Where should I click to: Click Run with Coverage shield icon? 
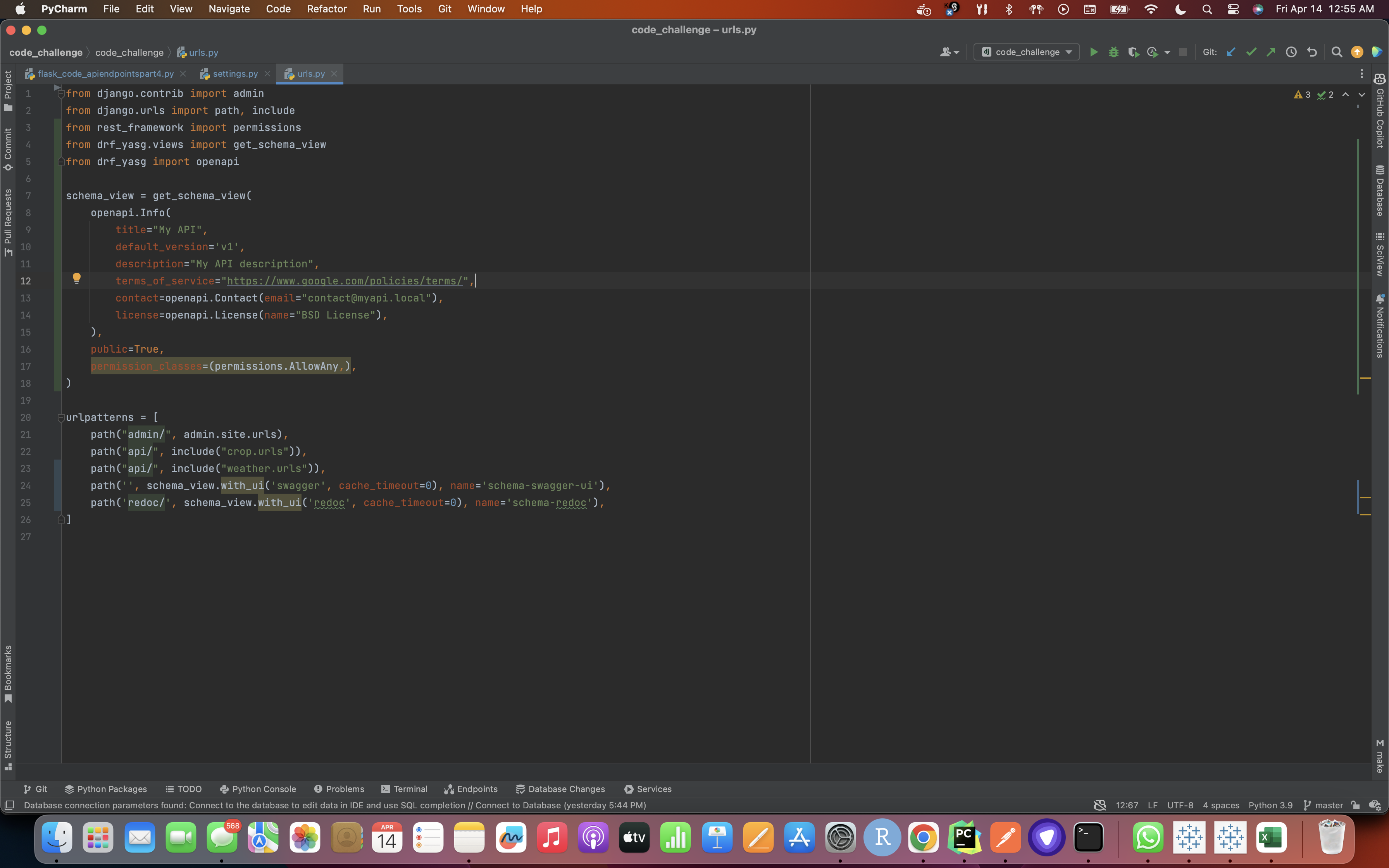pos(1133,52)
